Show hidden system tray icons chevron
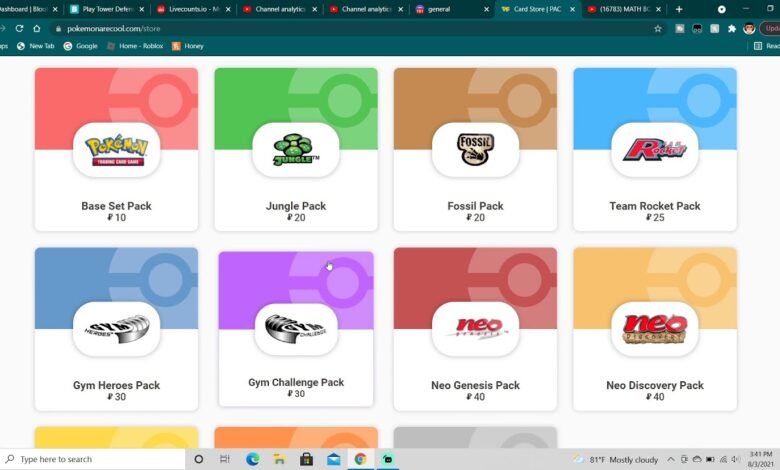This screenshot has width=780, height=470. pos(671,460)
